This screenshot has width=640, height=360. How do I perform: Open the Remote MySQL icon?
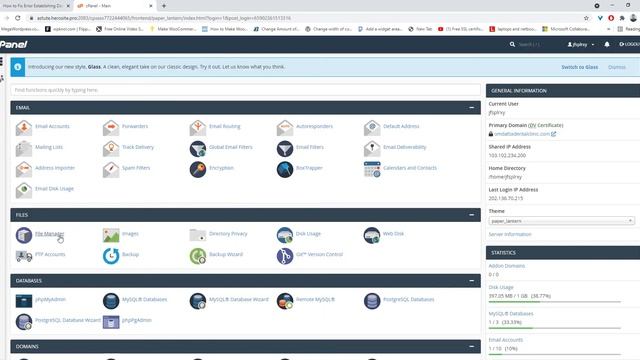click(284, 301)
